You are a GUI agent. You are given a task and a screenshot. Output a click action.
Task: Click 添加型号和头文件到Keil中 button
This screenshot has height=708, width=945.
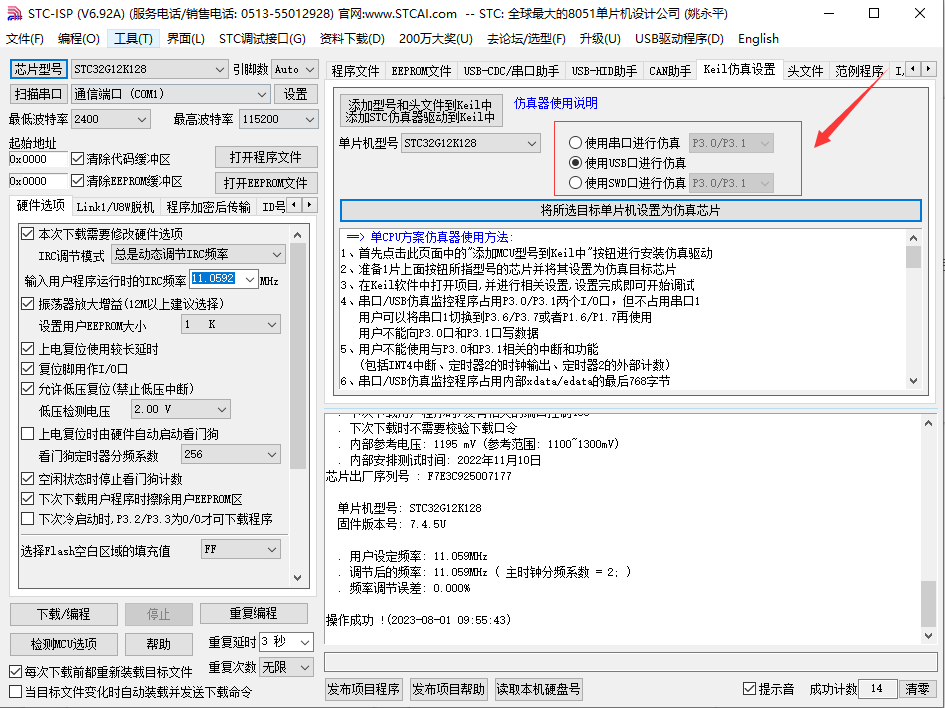coord(421,111)
